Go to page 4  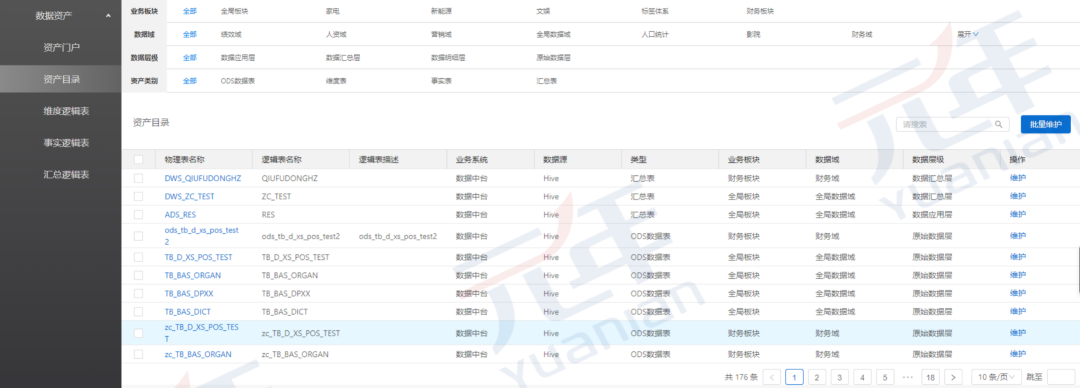(862, 377)
